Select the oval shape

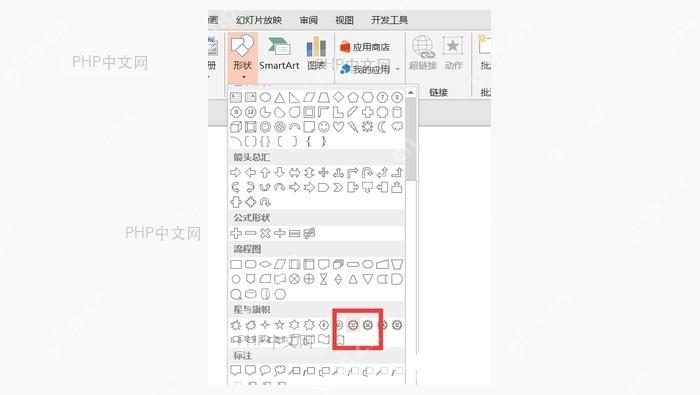coord(265,97)
